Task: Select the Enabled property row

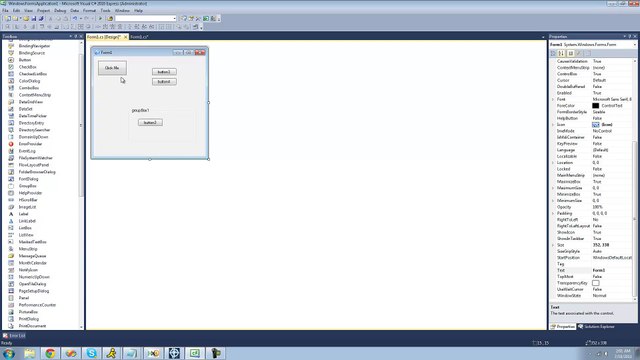Action: [591, 93]
